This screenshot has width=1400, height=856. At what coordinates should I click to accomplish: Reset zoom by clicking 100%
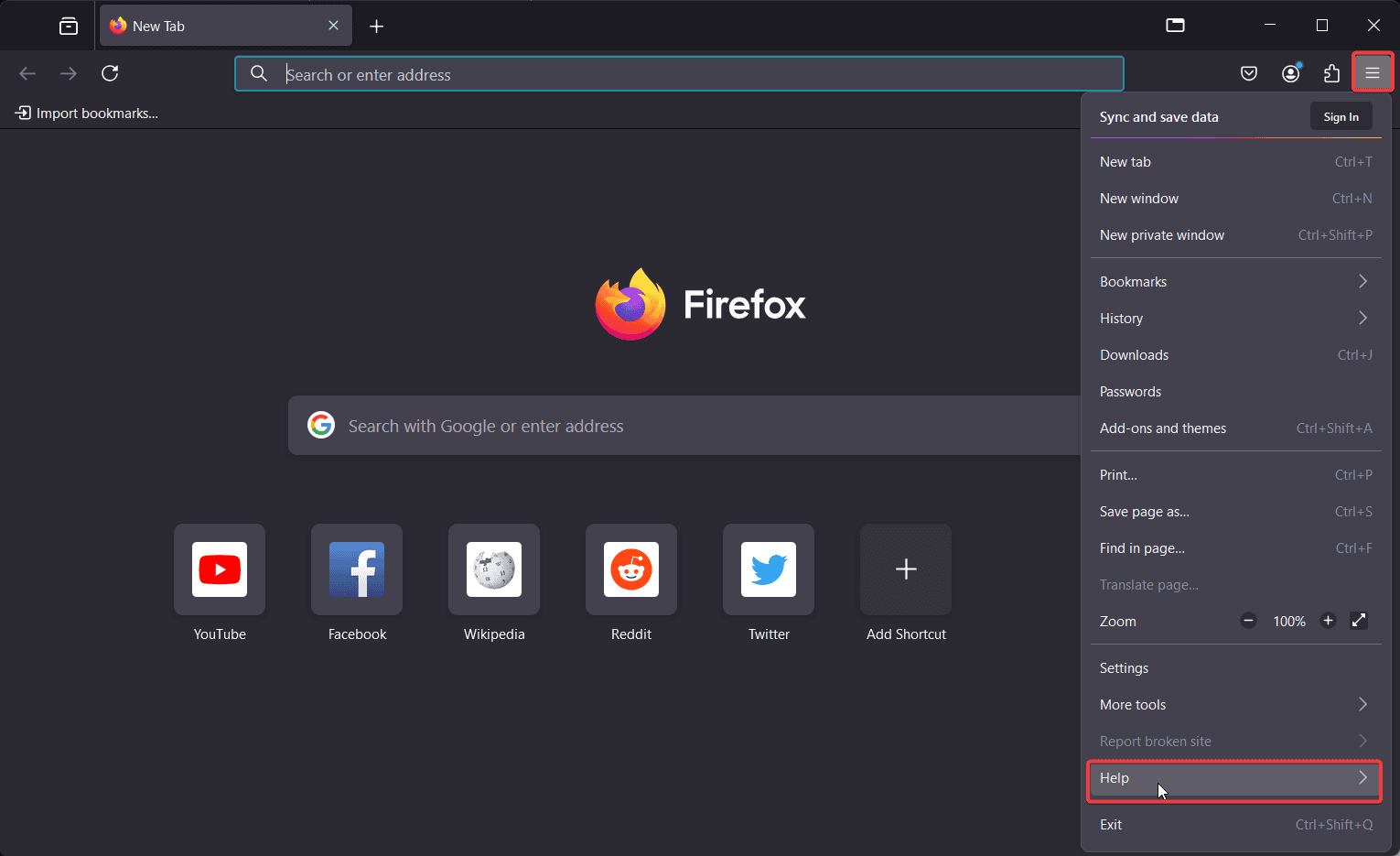click(1289, 621)
